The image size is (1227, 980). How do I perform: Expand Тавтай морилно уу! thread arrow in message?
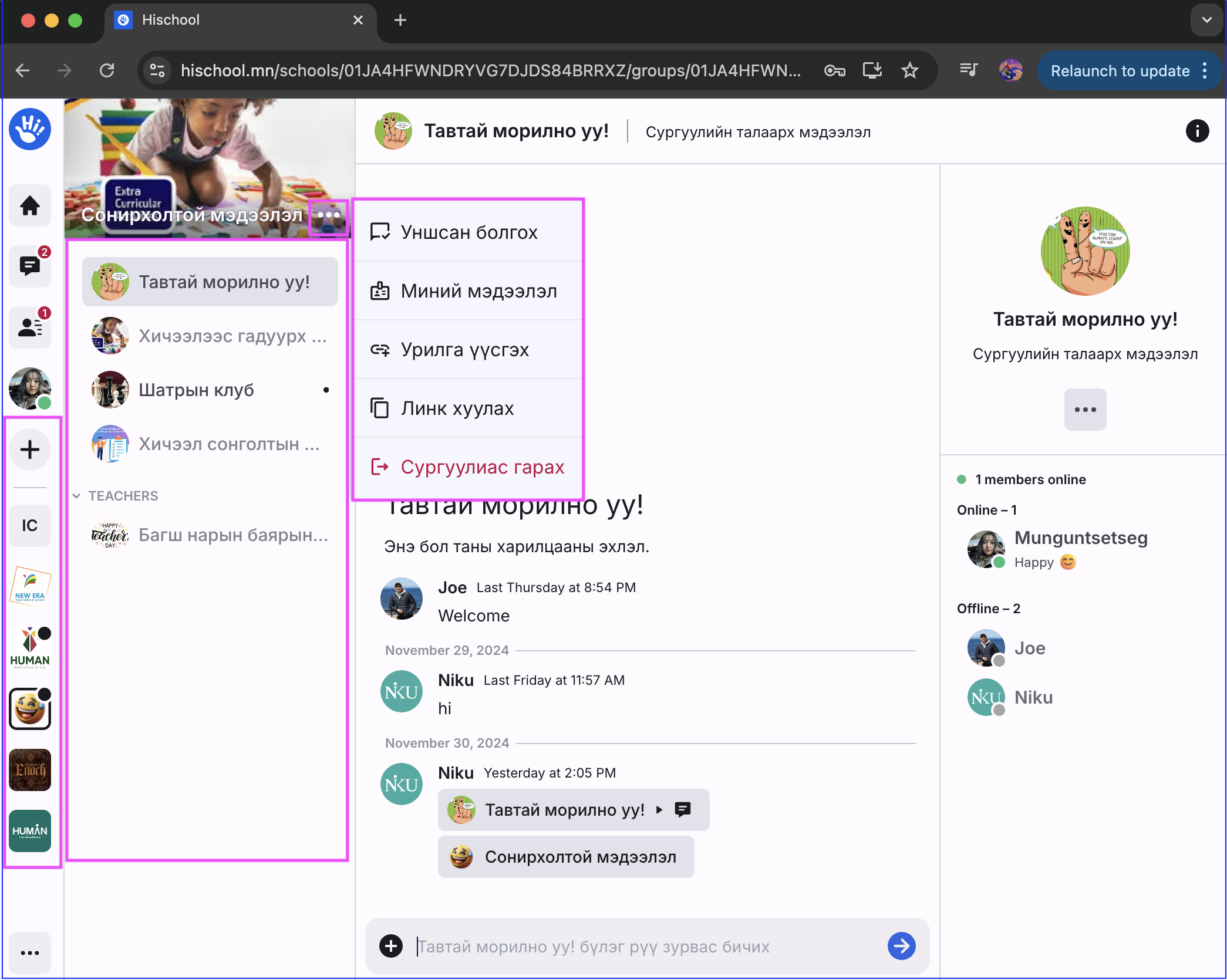(659, 810)
